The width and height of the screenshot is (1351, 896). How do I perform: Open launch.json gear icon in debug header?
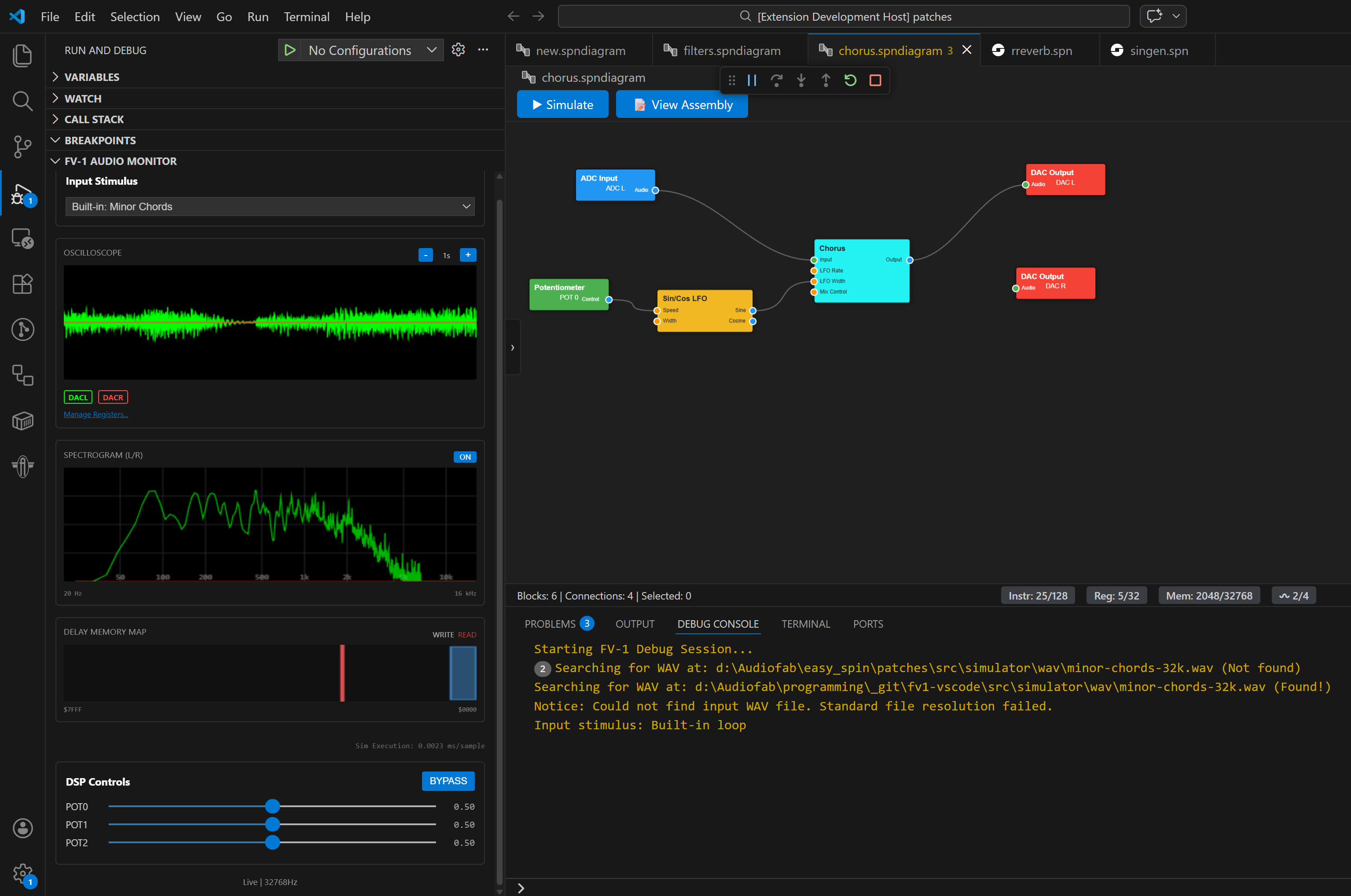458,50
